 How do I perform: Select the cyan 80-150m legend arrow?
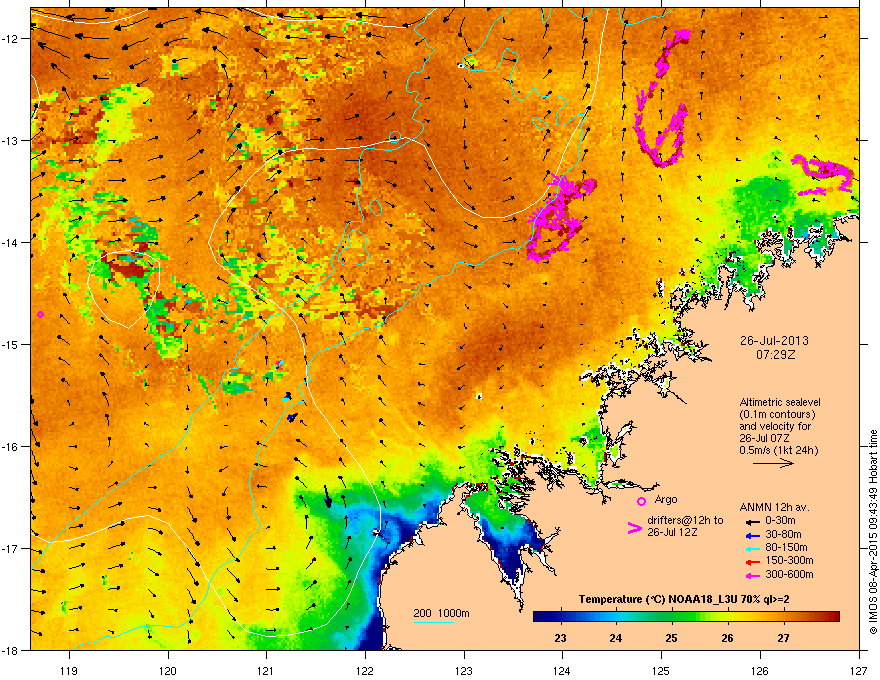[752, 548]
